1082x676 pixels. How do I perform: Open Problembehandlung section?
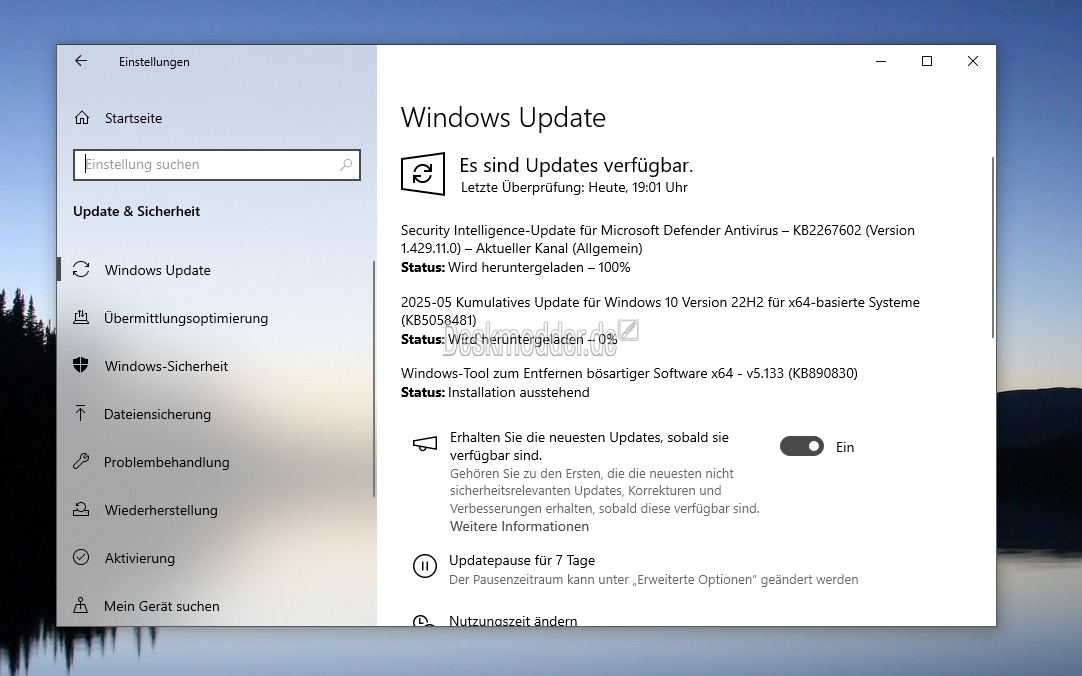pyautogui.click(x=166, y=462)
